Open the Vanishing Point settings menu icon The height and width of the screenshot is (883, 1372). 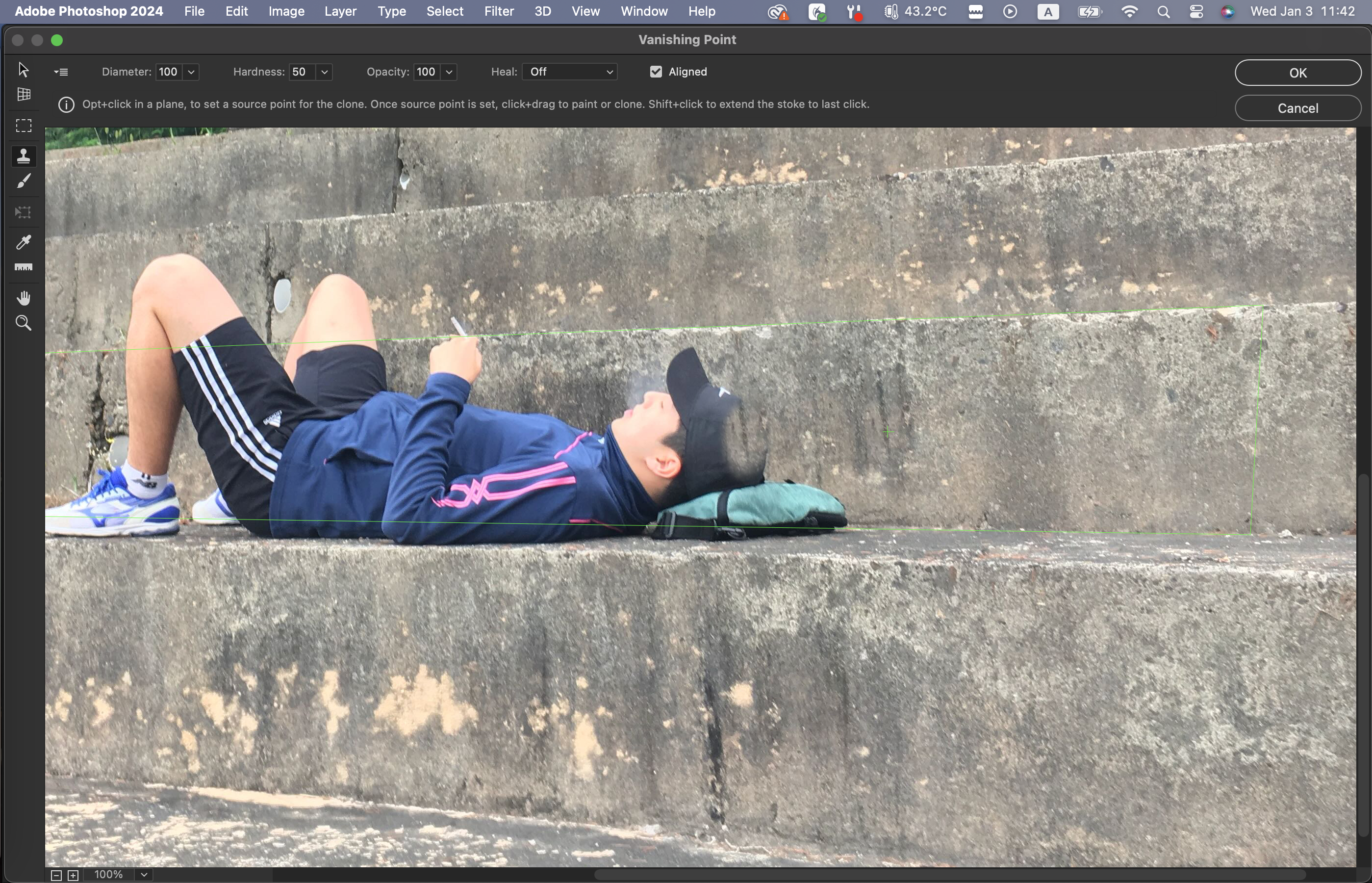(61, 72)
